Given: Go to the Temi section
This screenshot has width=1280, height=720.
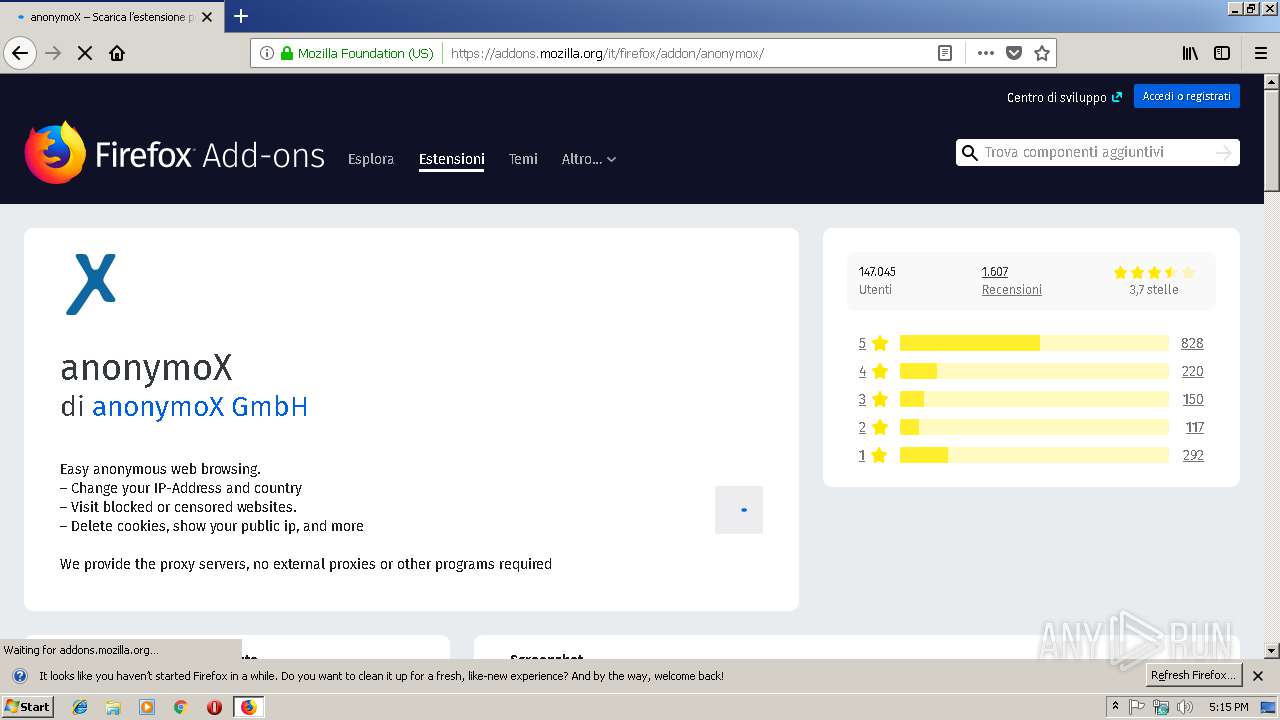Looking at the screenshot, I should [523, 159].
